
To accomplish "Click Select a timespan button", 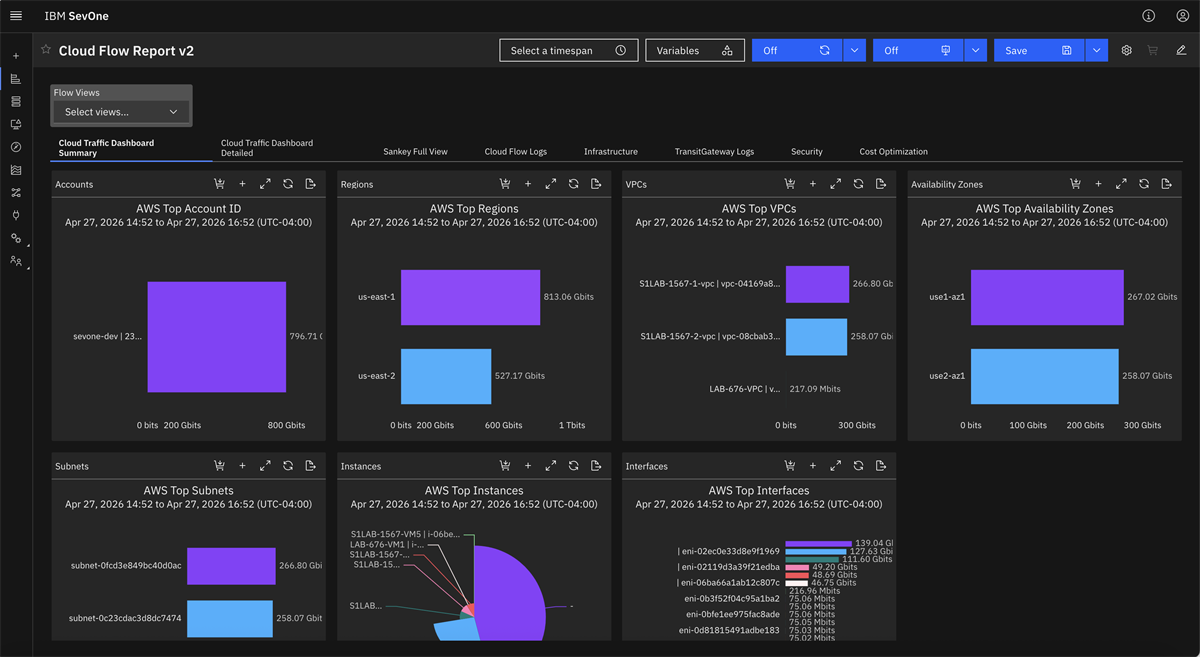I will tap(568, 50).
